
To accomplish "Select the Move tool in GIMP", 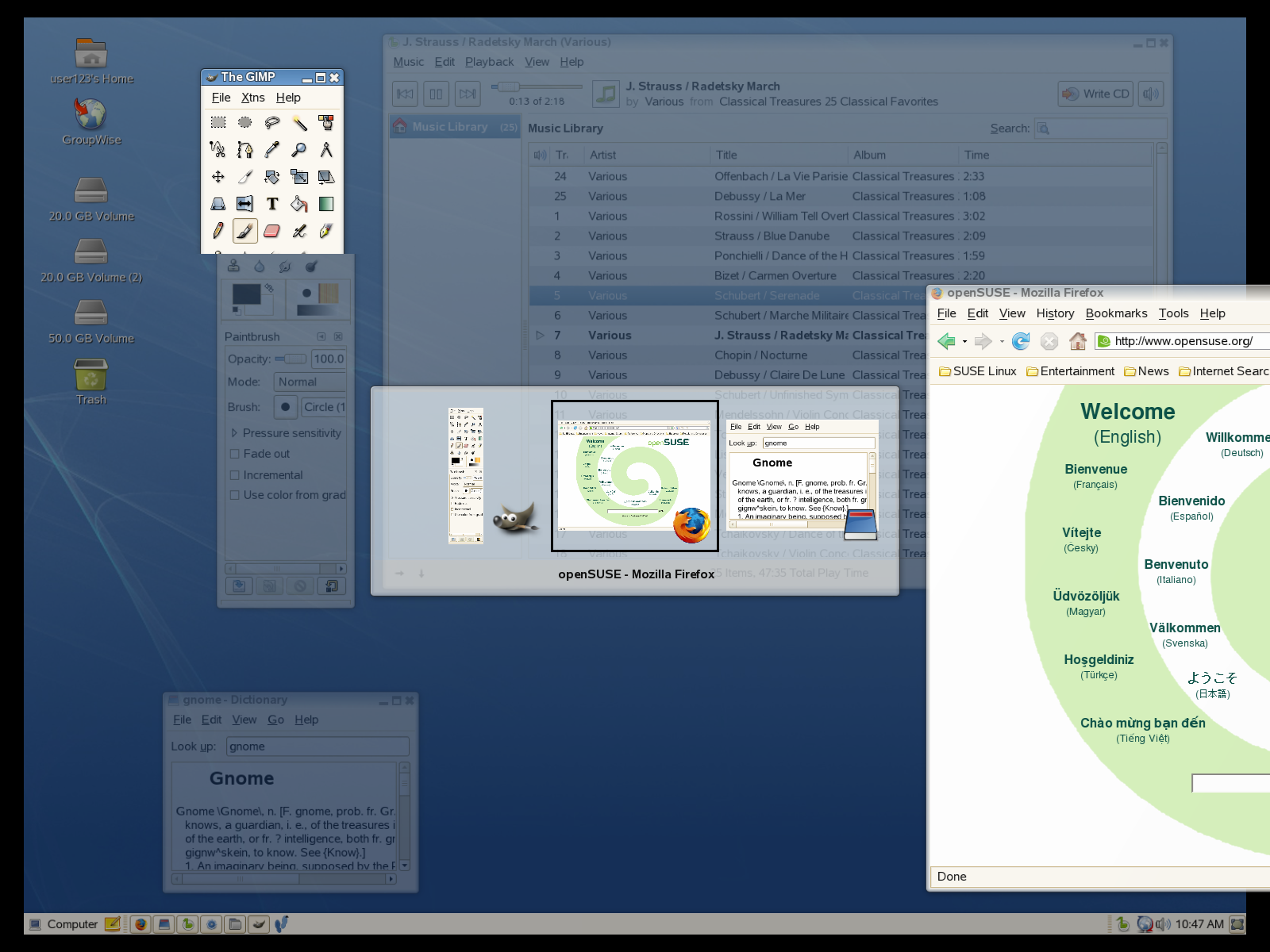I will (218, 176).
